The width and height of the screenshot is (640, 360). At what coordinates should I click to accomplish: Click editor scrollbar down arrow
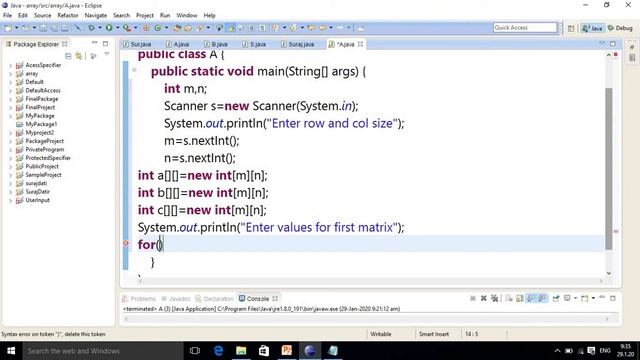pos(609,273)
